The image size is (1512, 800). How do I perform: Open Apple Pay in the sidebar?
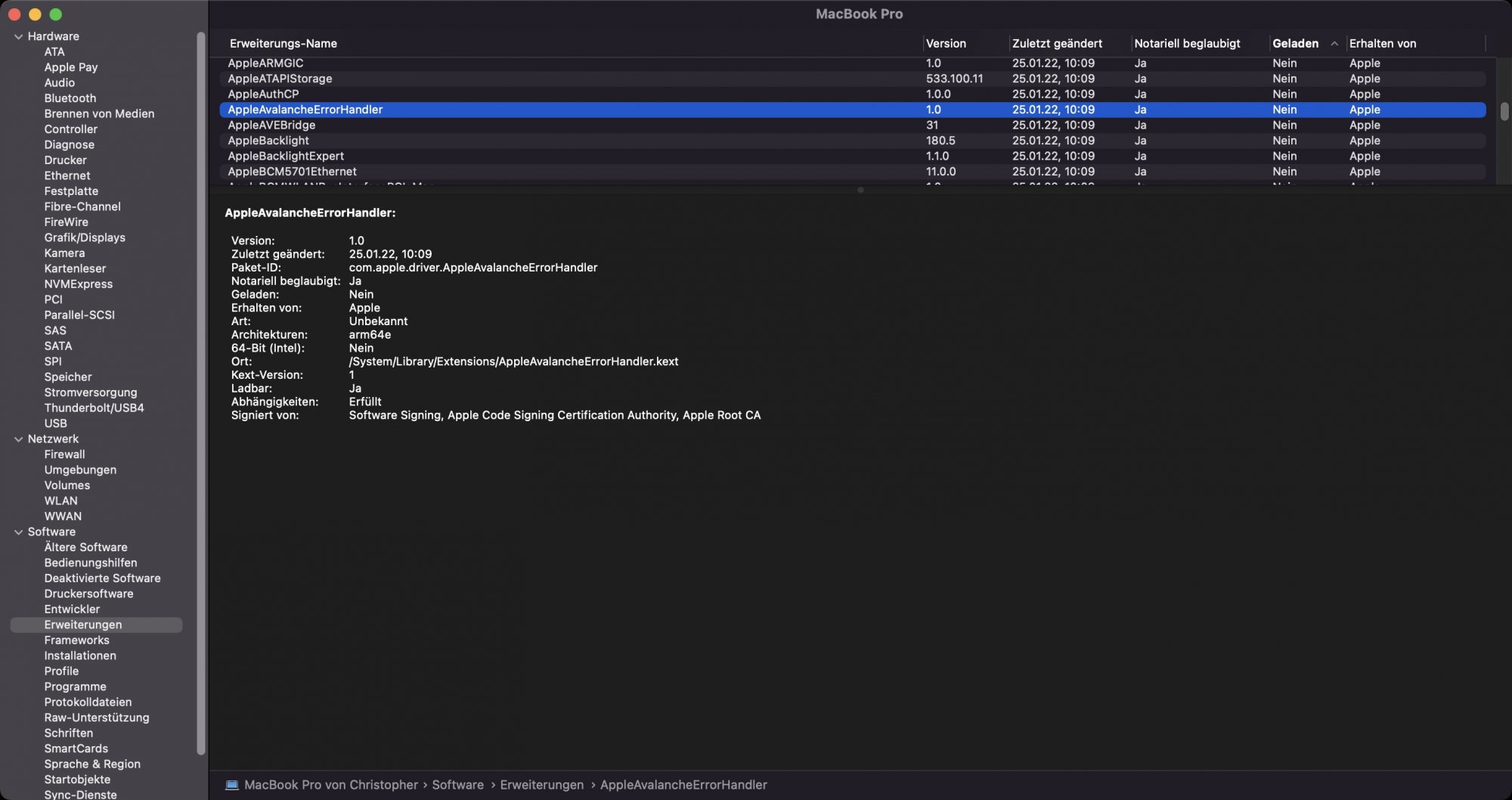click(x=71, y=67)
